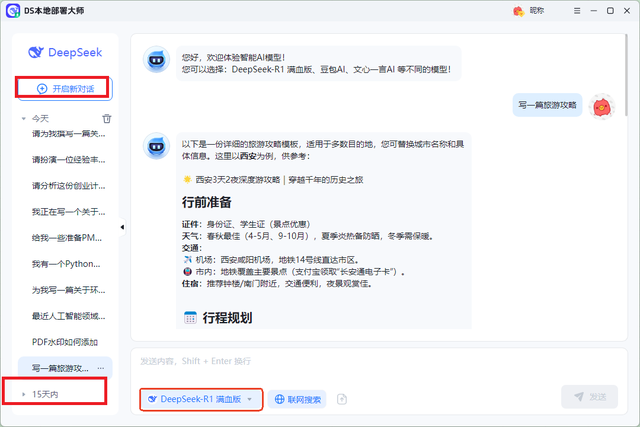The height and width of the screenshot is (427, 640).
Task: Minimize the application window
Action: point(593,11)
